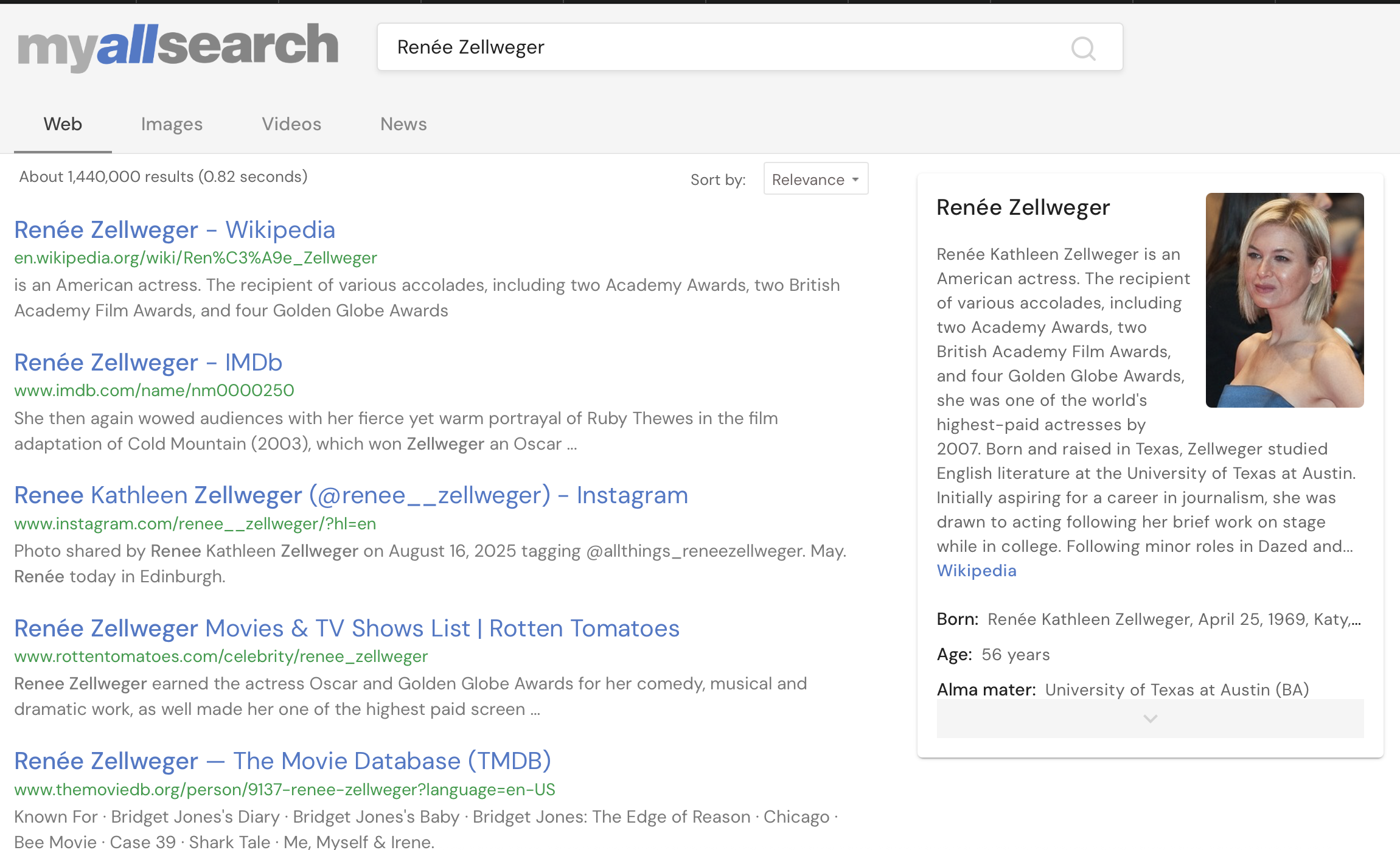Click the www.rottentomatoes.com green URL
The width and height of the screenshot is (1400, 850).
[221, 657]
